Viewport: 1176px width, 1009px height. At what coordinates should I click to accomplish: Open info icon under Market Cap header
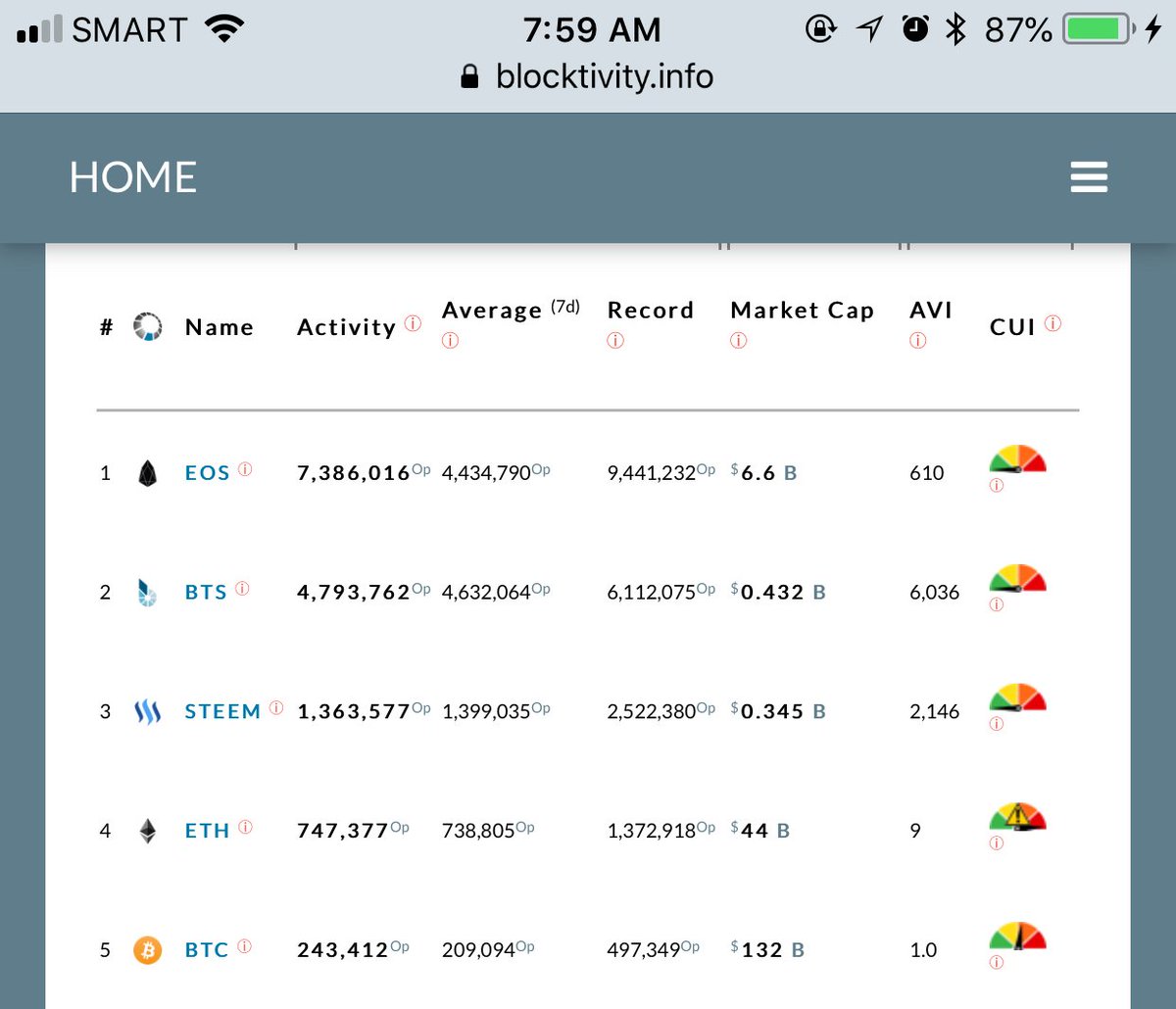point(739,341)
